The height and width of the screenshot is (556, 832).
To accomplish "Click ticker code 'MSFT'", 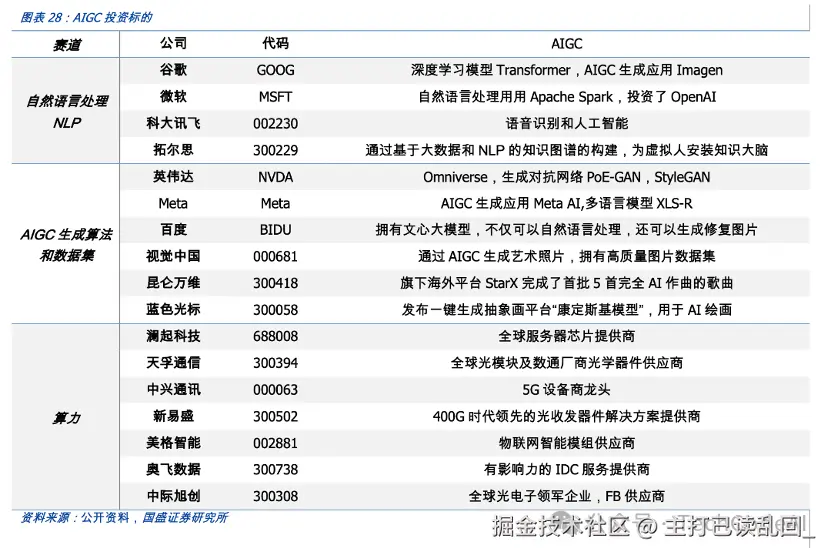I will point(275,97).
